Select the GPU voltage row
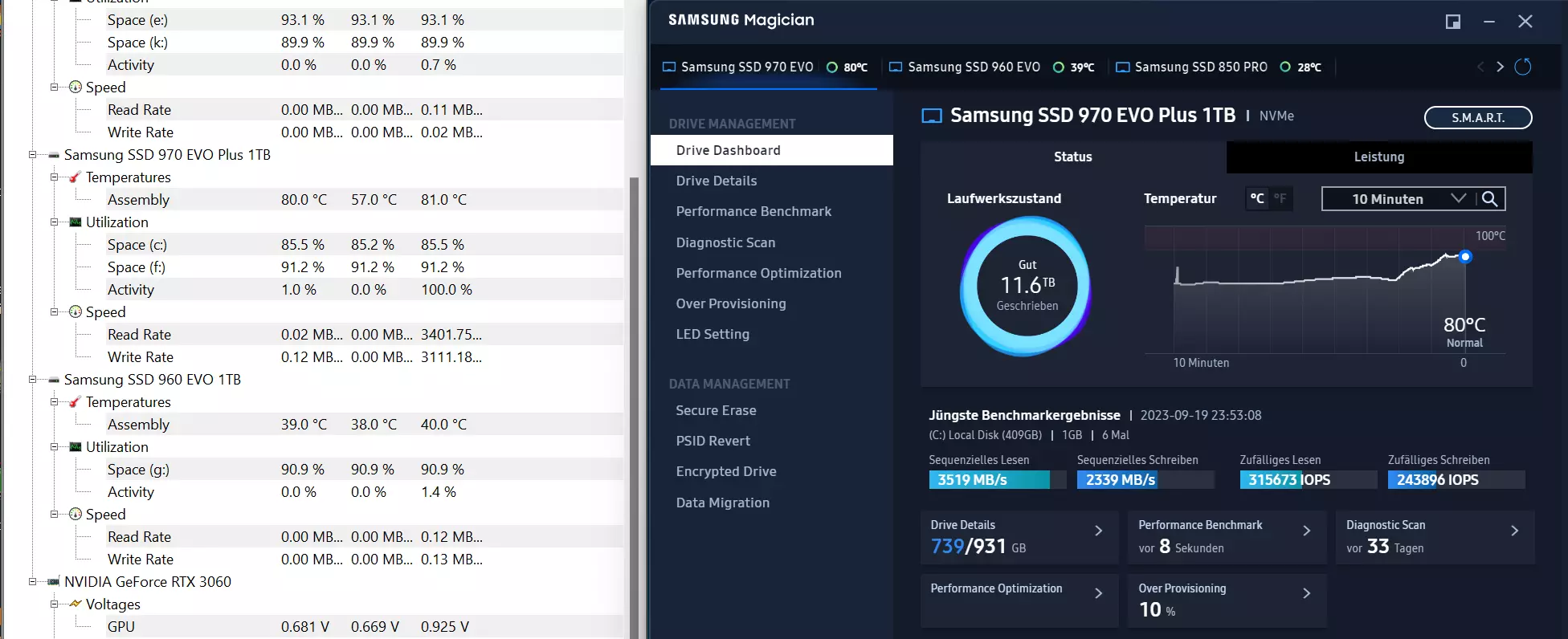 tap(365, 627)
